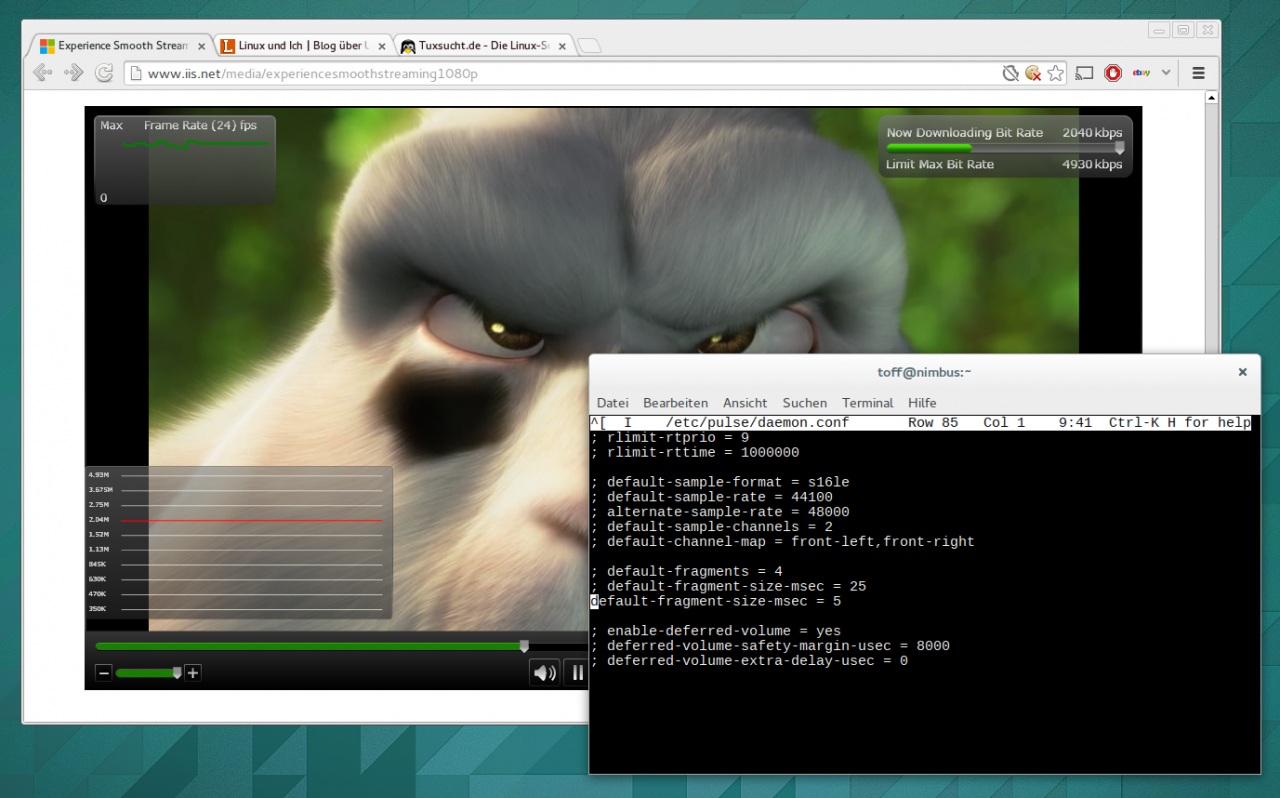Screen dimensions: 1280x798
Task: Click the blocked plugin icon in address bar
Action: [x=1011, y=73]
